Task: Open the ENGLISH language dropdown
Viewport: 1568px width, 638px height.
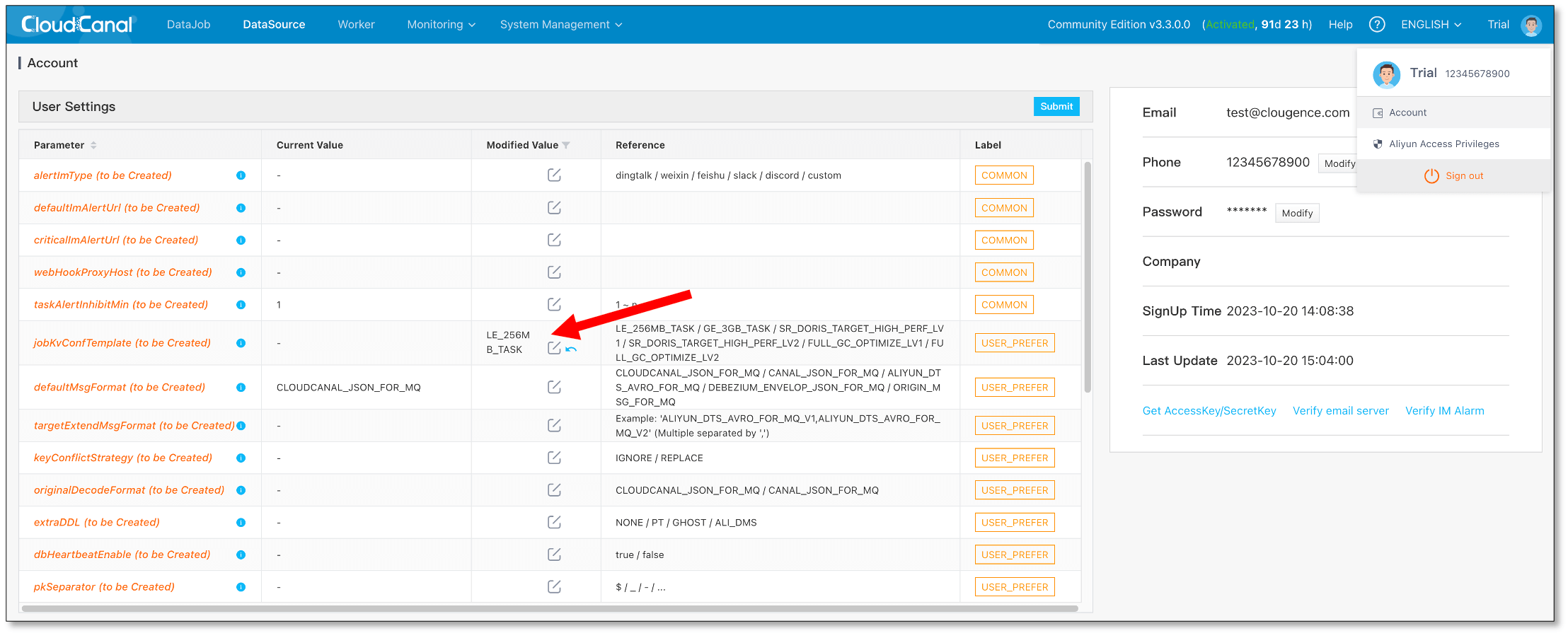Action: coord(1430,24)
